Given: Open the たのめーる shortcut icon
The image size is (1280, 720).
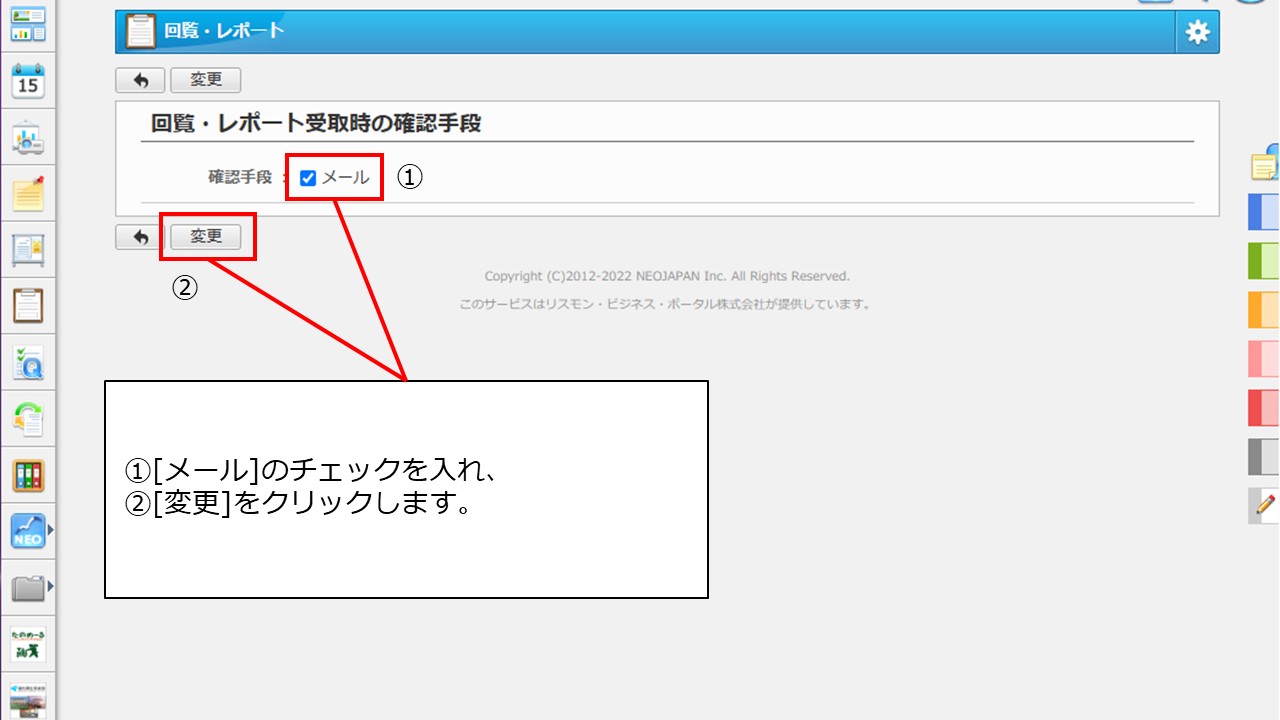Looking at the screenshot, I should (28, 644).
